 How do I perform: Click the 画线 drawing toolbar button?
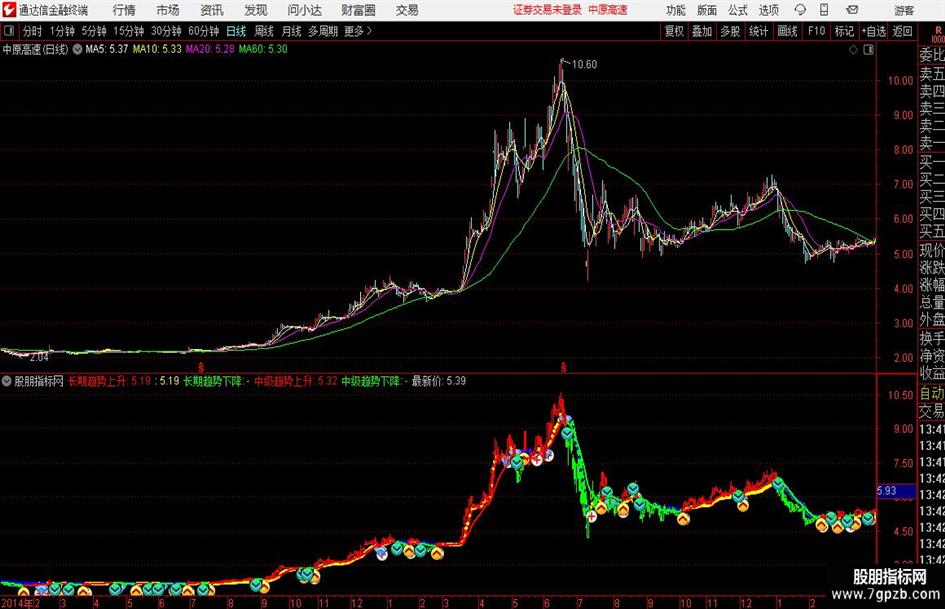point(787,31)
